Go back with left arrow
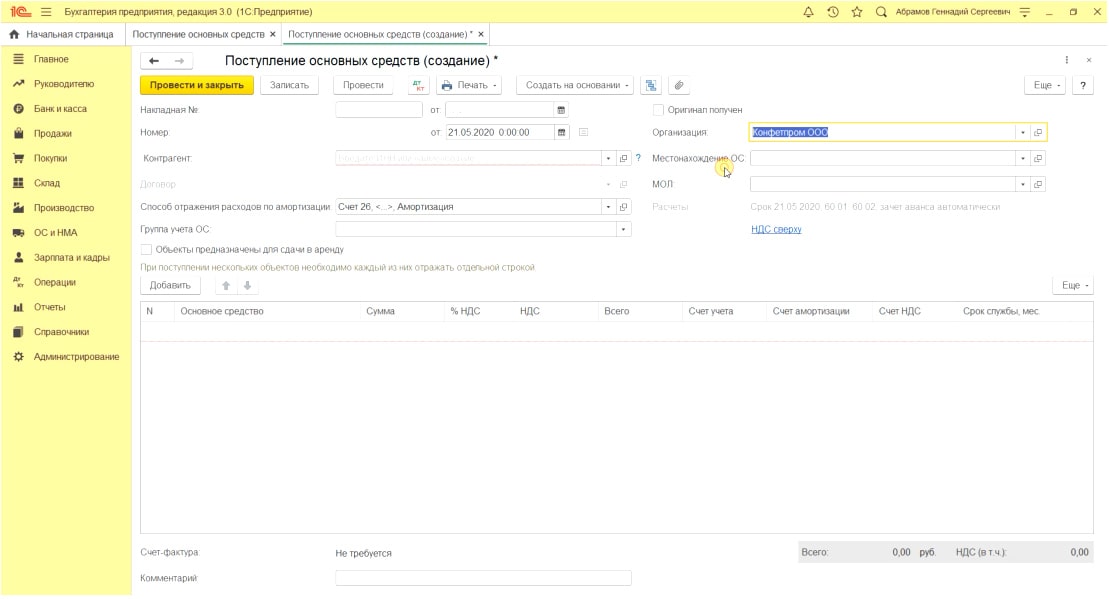Viewport: 1109px width, 599px height. [154, 61]
